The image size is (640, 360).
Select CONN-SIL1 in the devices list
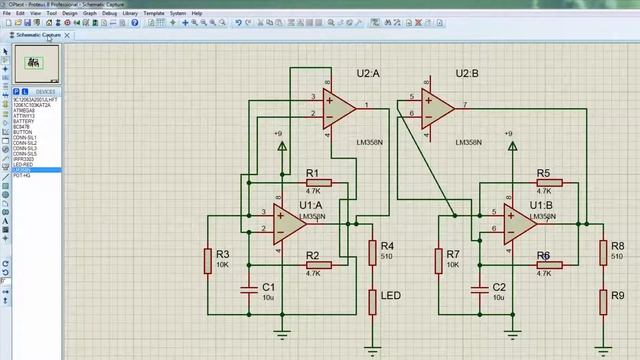[24, 138]
